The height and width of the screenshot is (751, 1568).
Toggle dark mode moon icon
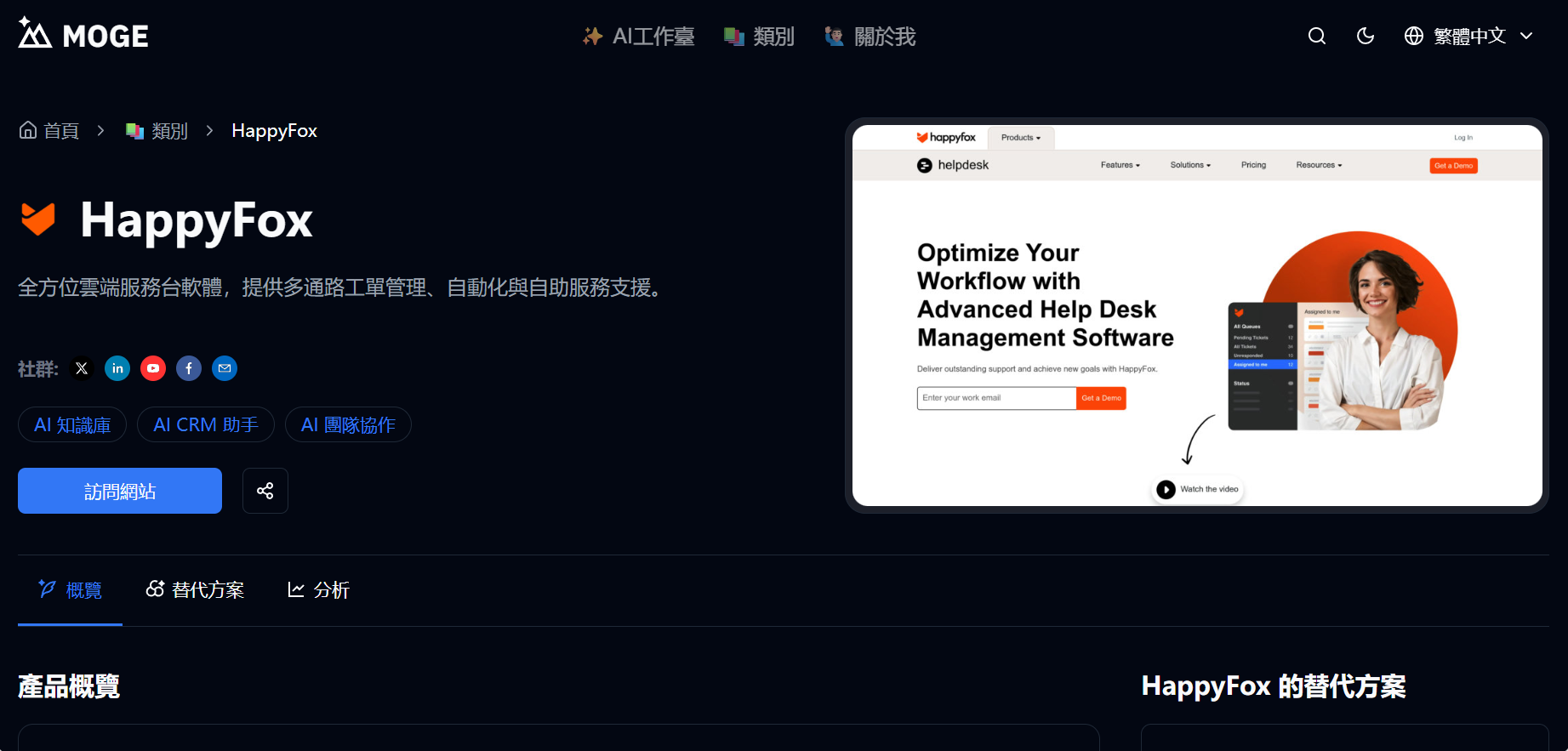(x=1365, y=36)
